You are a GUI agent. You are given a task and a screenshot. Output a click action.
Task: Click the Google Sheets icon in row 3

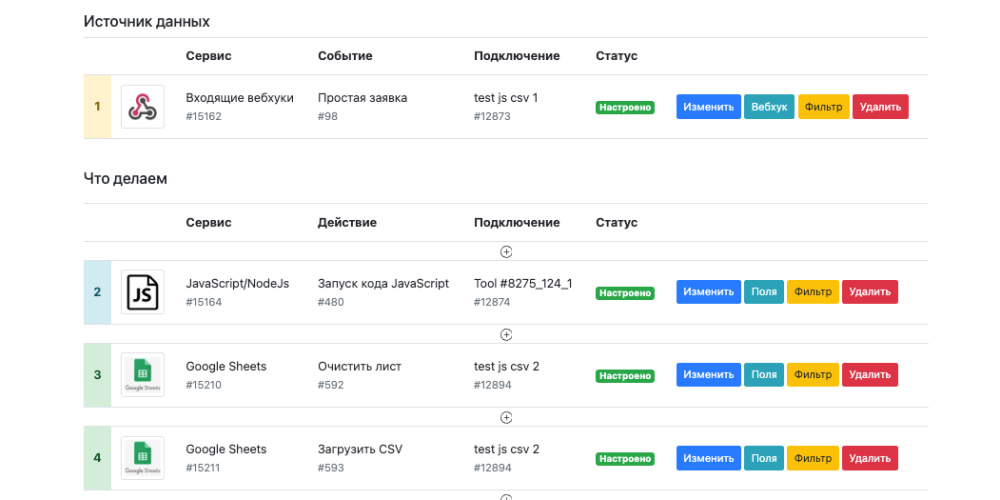[x=142, y=375]
